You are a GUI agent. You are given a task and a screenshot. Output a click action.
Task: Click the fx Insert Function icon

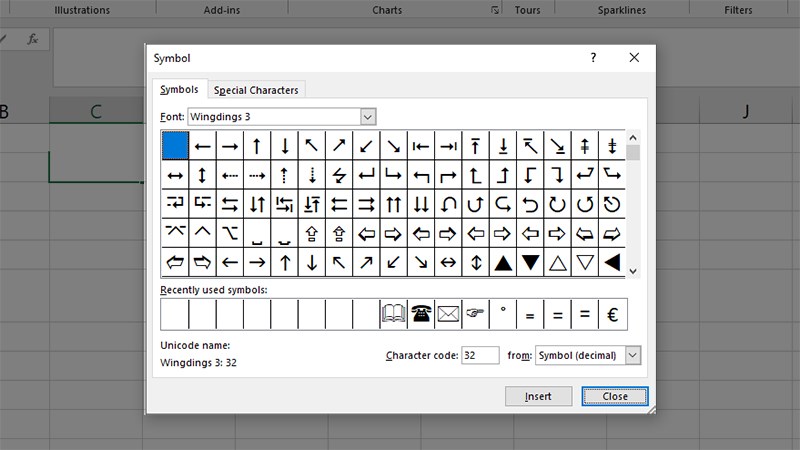point(33,39)
